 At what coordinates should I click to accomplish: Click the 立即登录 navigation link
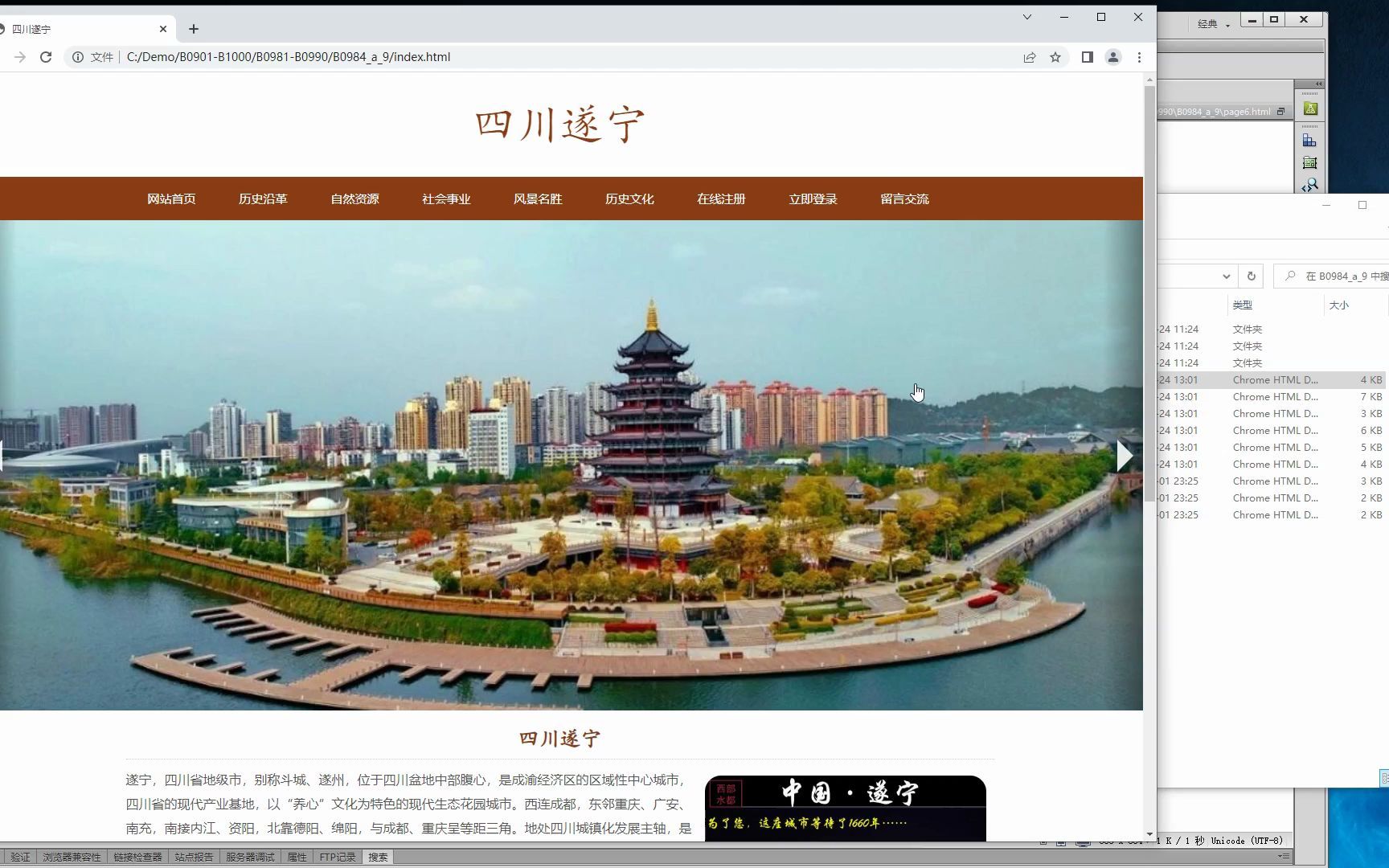click(813, 199)
